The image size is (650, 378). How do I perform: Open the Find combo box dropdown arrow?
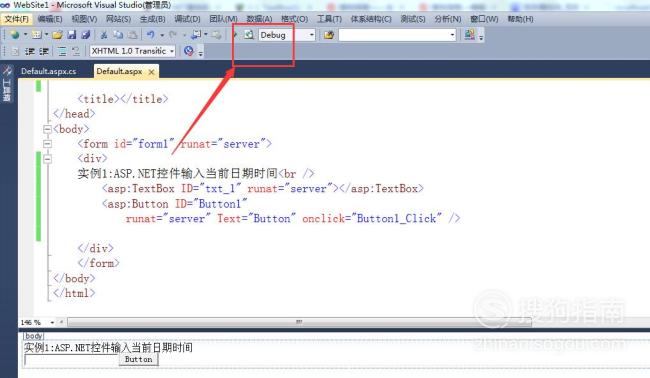[452, 35]
